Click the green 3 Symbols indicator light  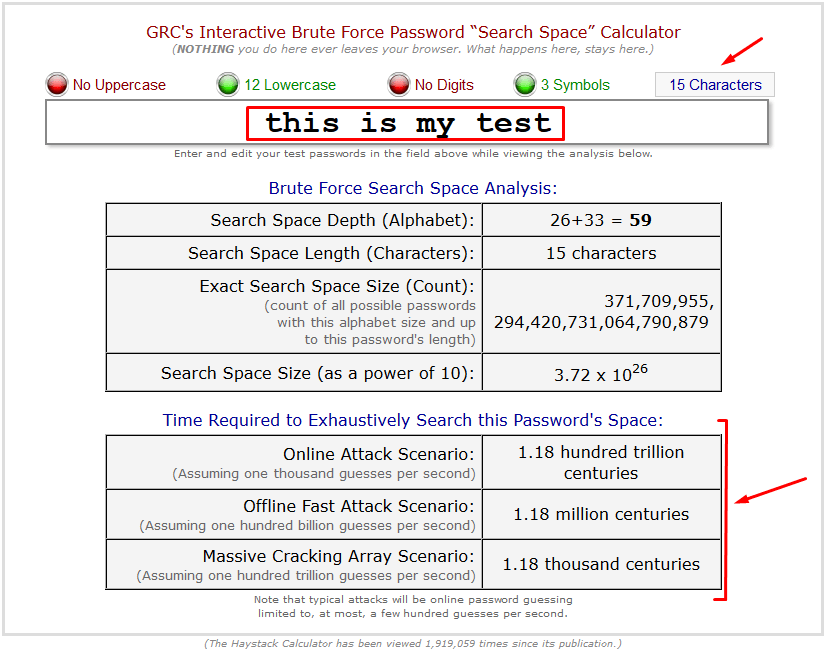pyautogui.click(x=525, y=84)
